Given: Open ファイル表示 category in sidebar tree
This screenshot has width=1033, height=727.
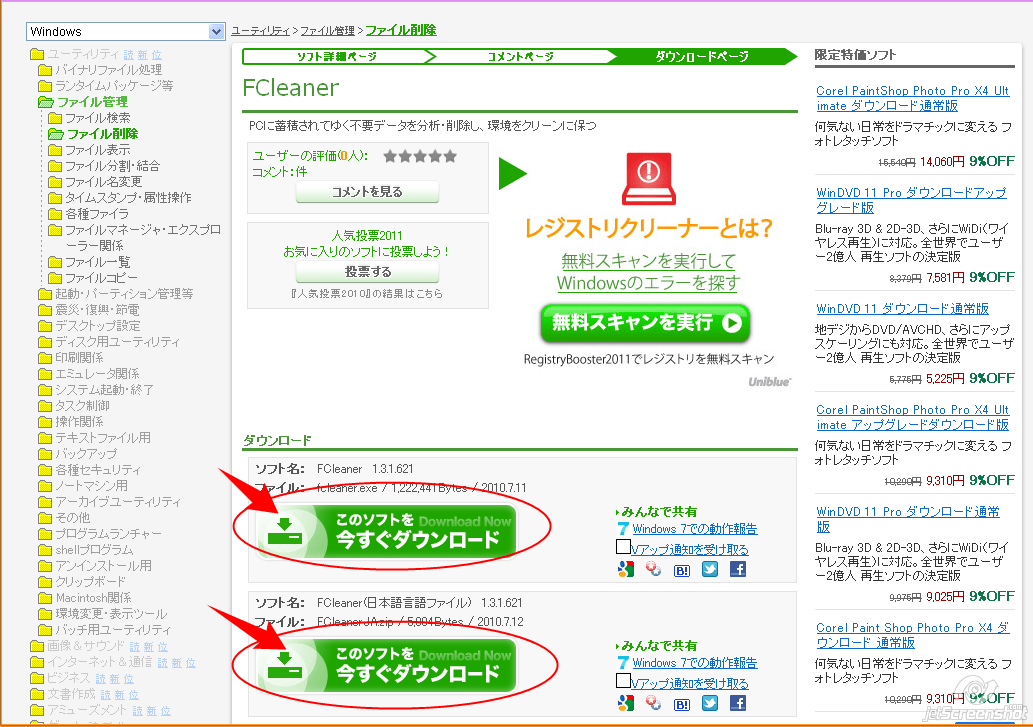Looking at the screenshot, I should coord(98,150).
